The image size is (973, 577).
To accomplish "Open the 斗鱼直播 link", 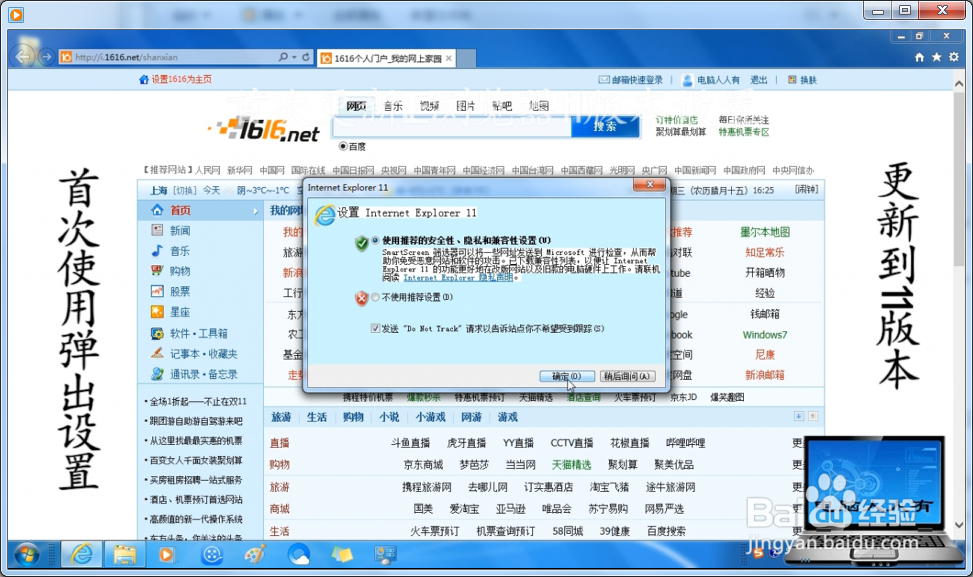I will click(x=410, y=443).
